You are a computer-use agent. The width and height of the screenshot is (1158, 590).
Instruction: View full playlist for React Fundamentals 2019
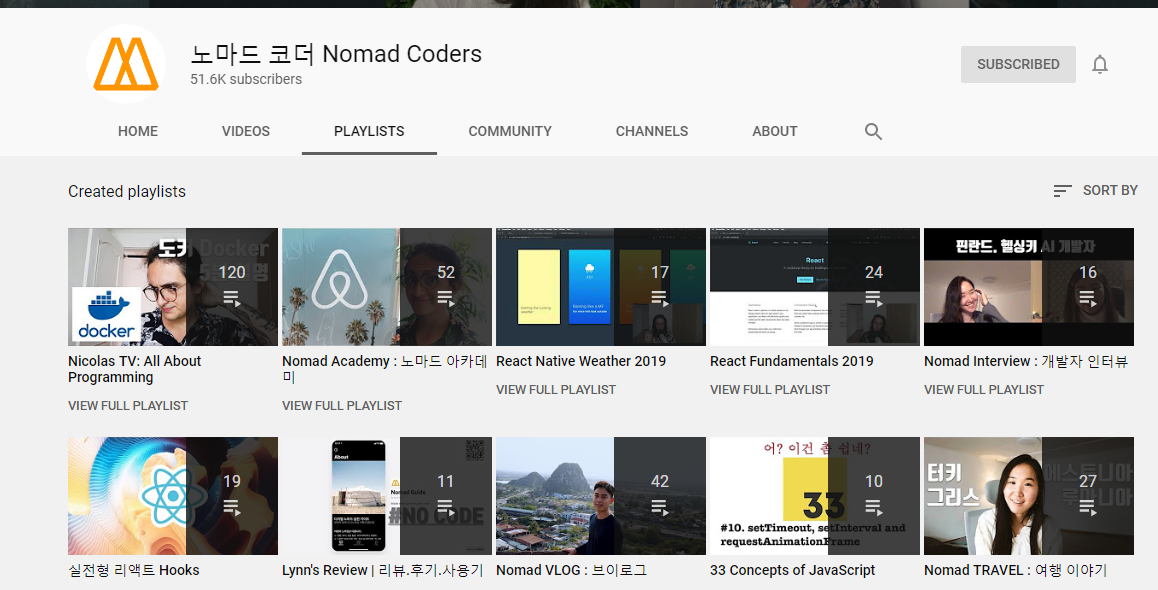(x=770, y=390)
